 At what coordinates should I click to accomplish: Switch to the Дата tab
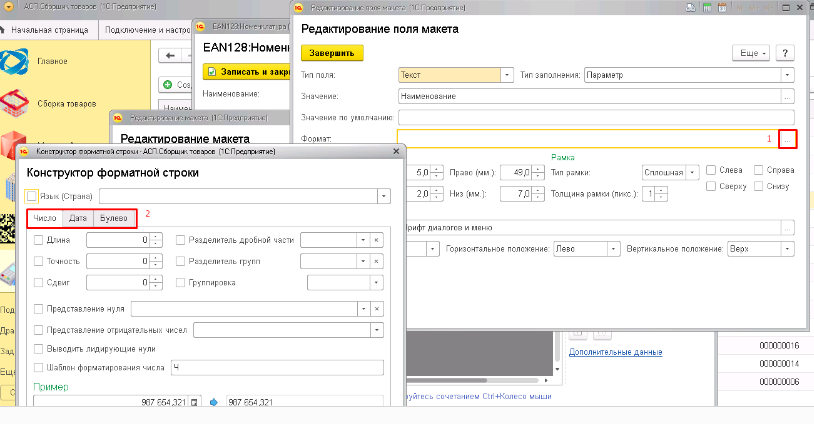click(x=78, y=218)
